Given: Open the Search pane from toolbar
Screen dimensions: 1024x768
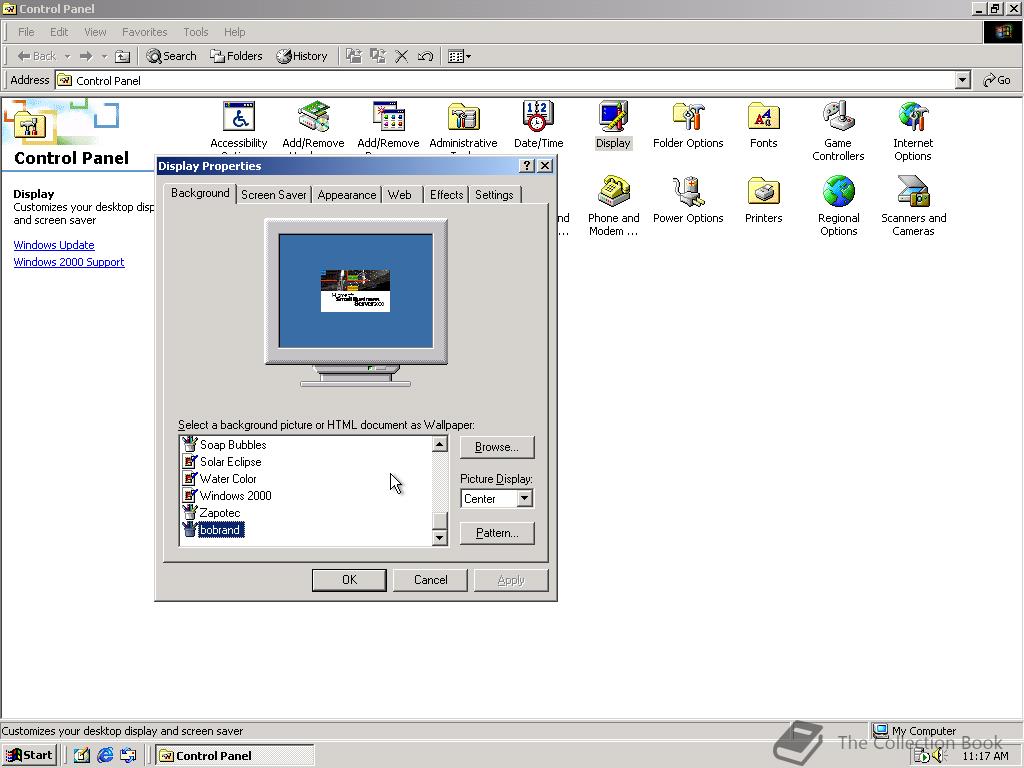Looking at the screenshot, I should (171, 56).
